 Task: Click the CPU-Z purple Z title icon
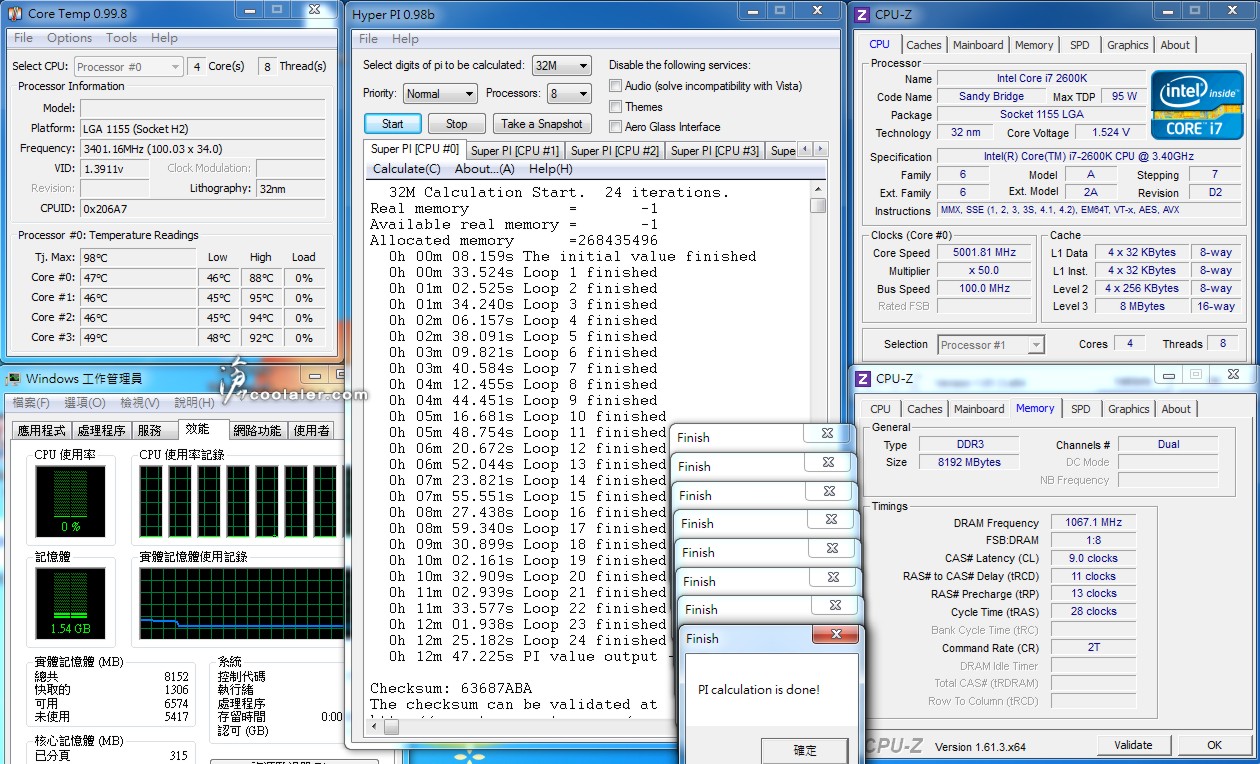[862, 14]
